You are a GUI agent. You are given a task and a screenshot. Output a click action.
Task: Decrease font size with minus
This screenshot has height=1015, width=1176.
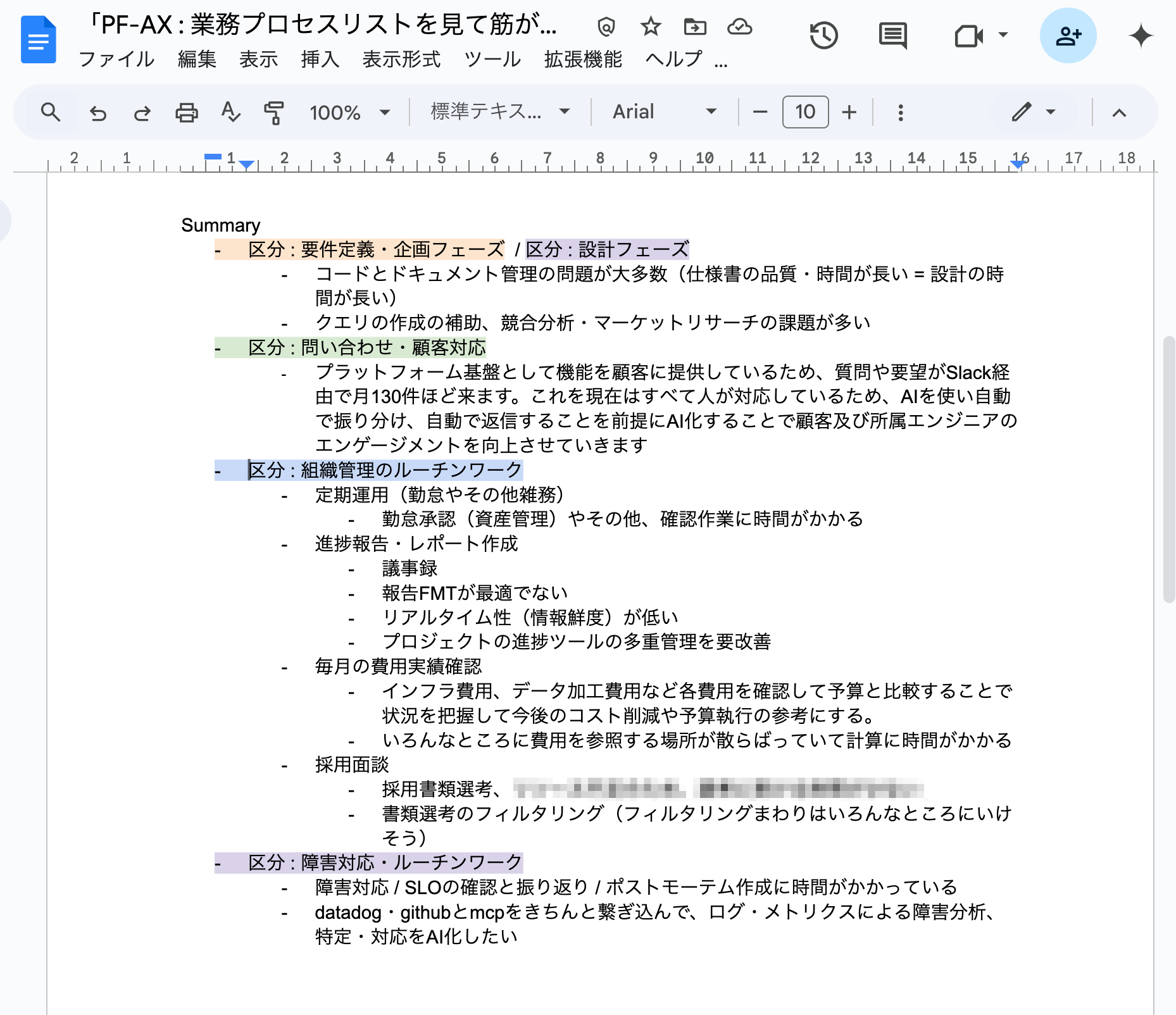pyautogui.click(x=760, y=113)
